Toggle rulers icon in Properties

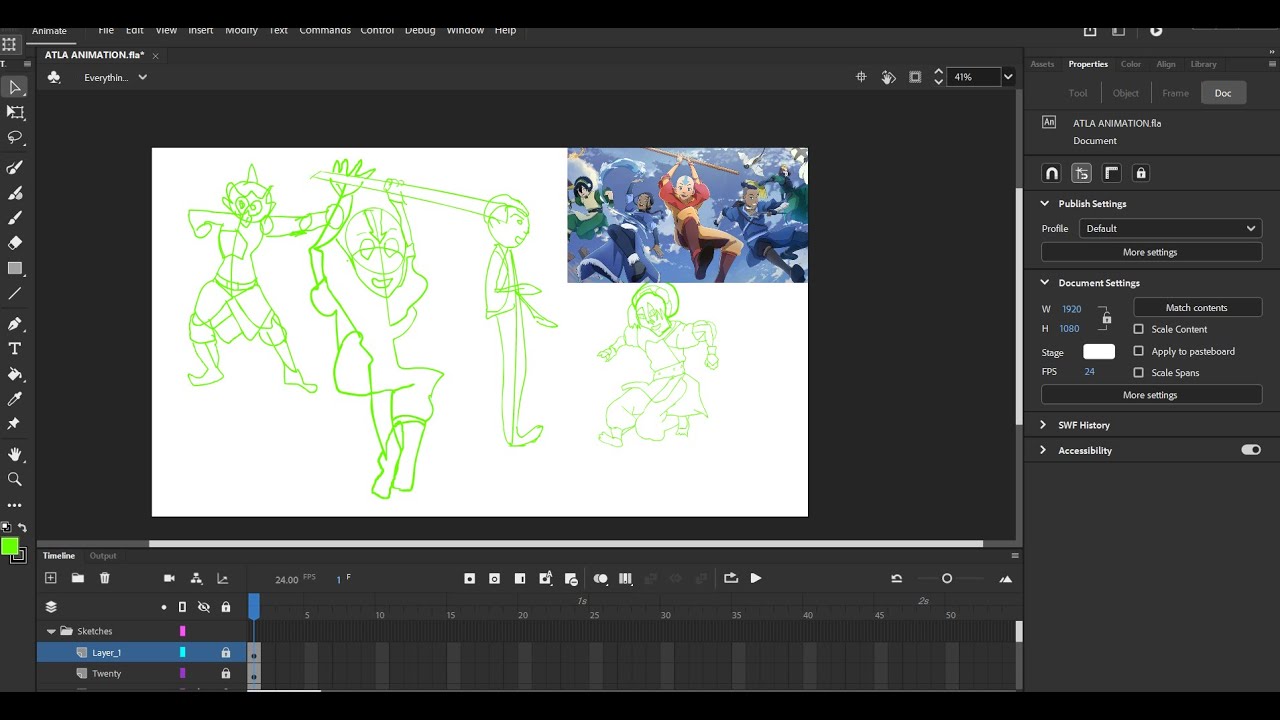1111,173
